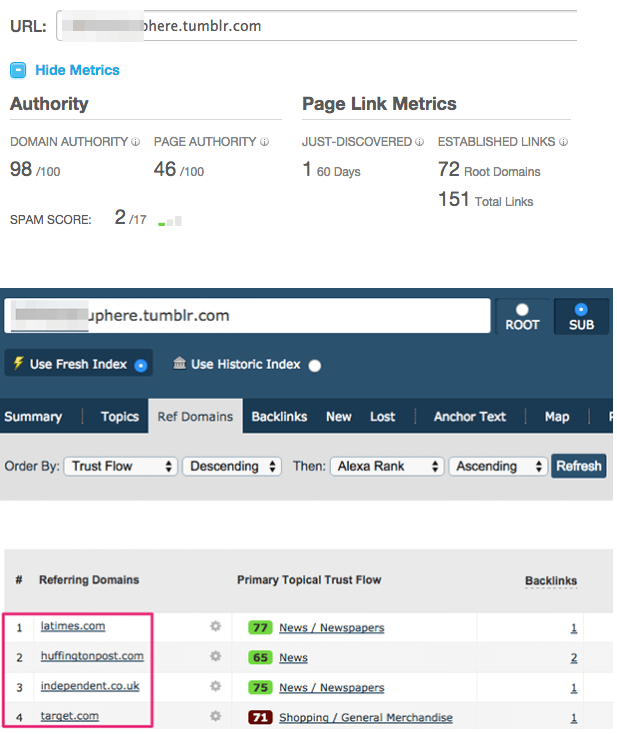Click the Just-Discovered info icon
The image size is (617, 734).
420,142
